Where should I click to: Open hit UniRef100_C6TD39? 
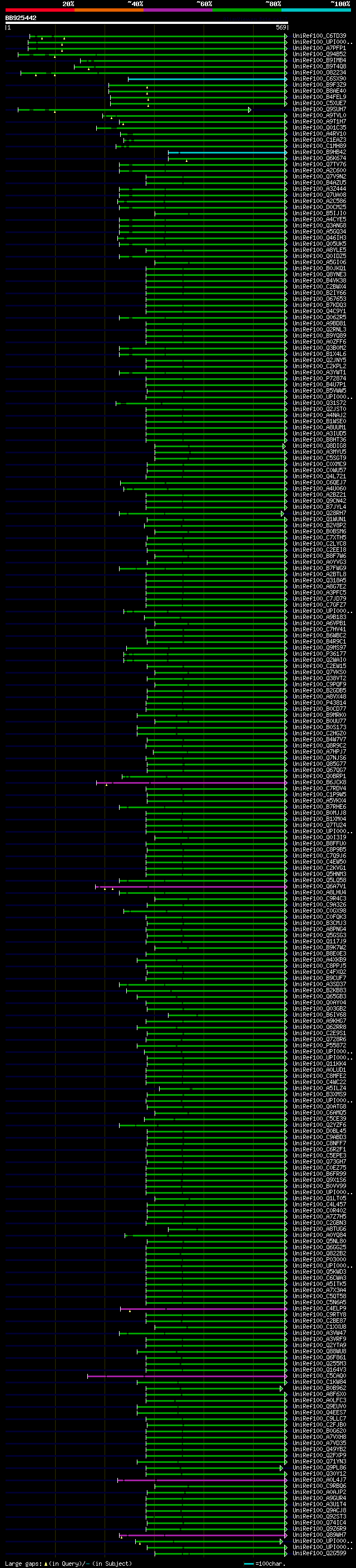point(319,36)
